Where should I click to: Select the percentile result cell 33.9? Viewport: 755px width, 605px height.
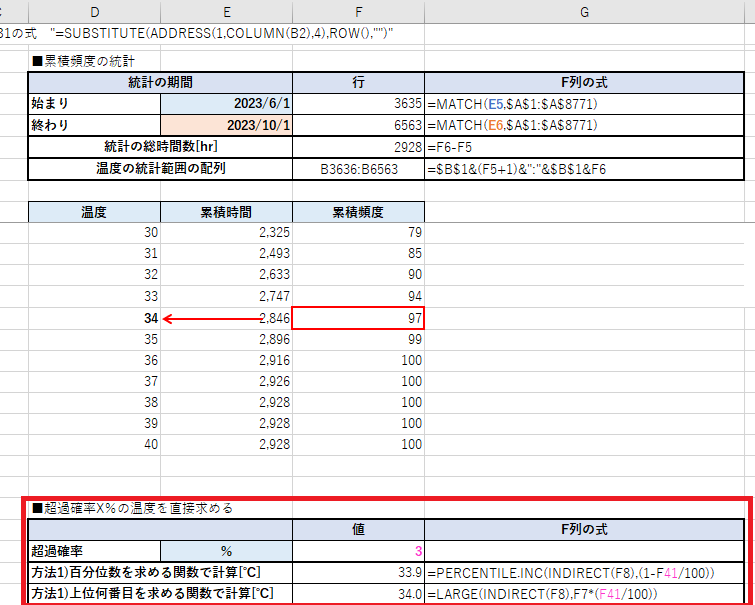click(x=358, y=573)
